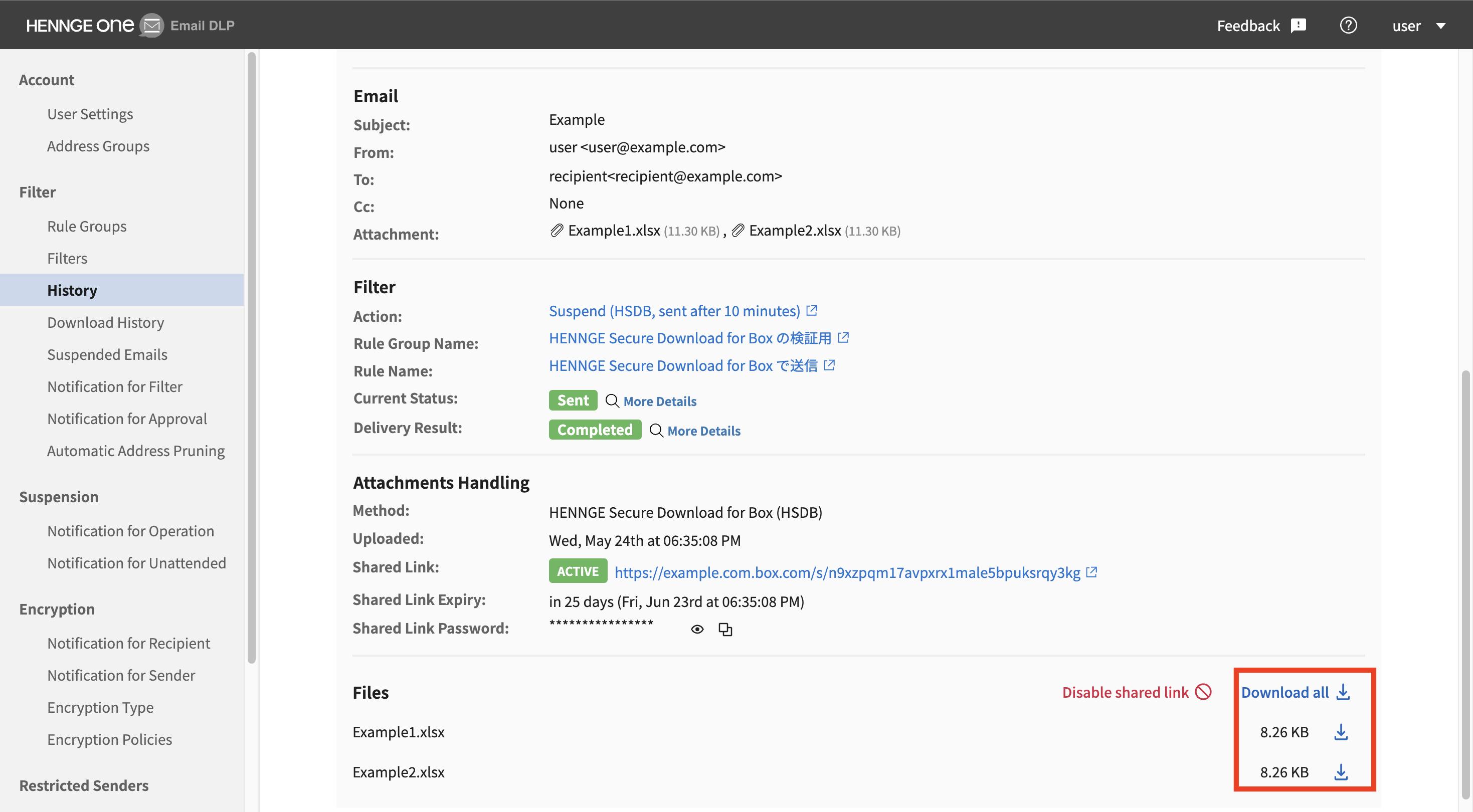Click external link icon beside Rule Name
The image size is (1473, 812).
coord(829,365)
